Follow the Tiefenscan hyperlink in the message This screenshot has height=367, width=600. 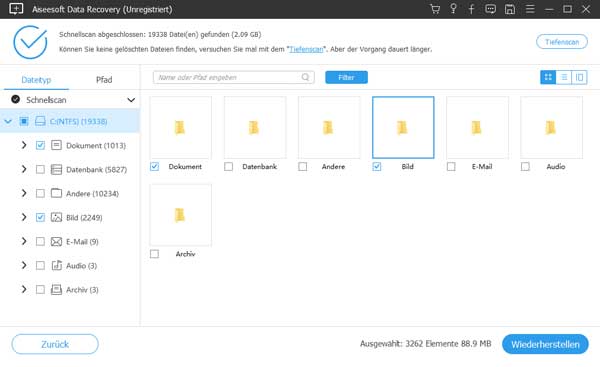306,49
